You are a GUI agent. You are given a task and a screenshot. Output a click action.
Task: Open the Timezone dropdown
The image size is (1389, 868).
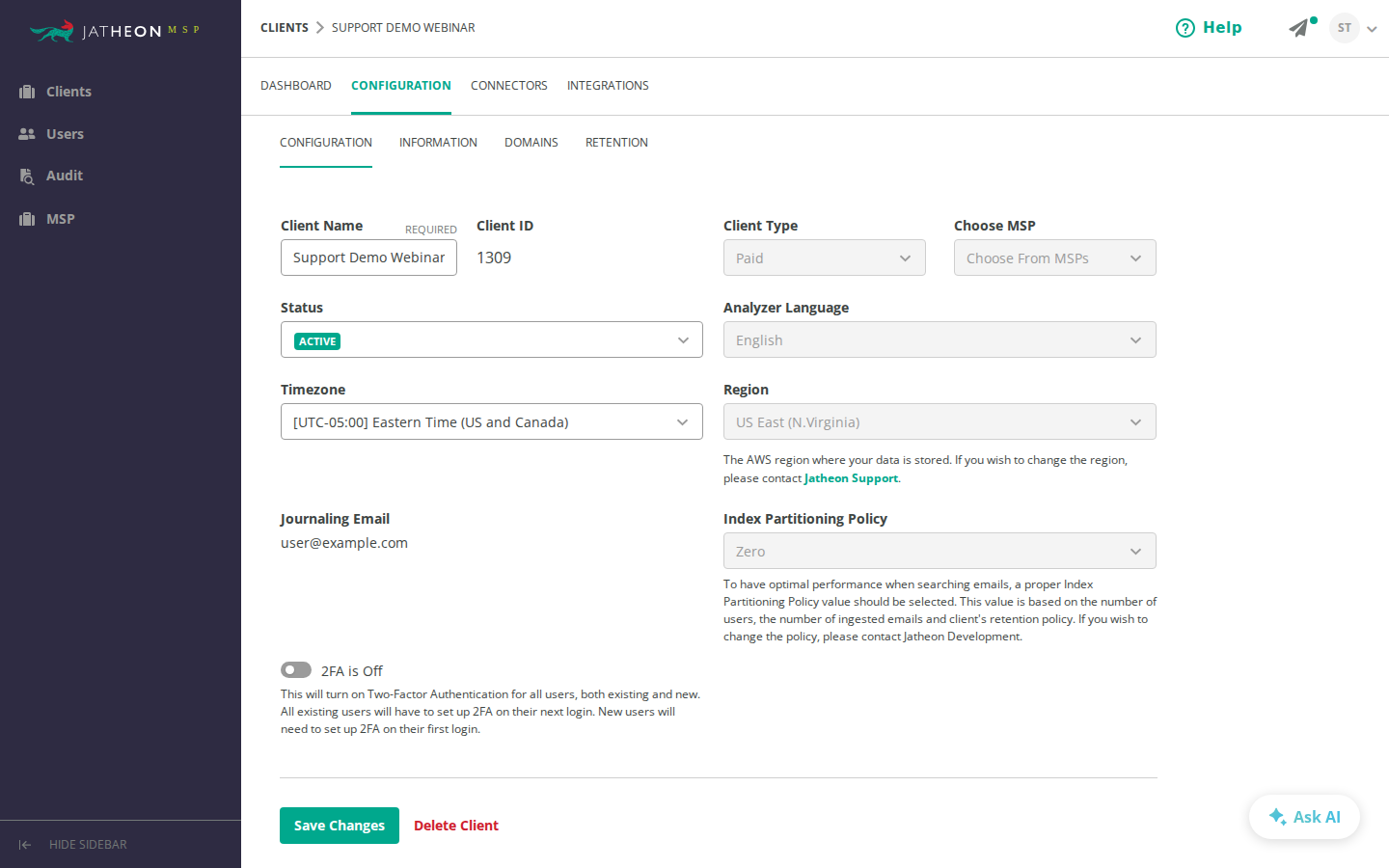tap(492, 421)
